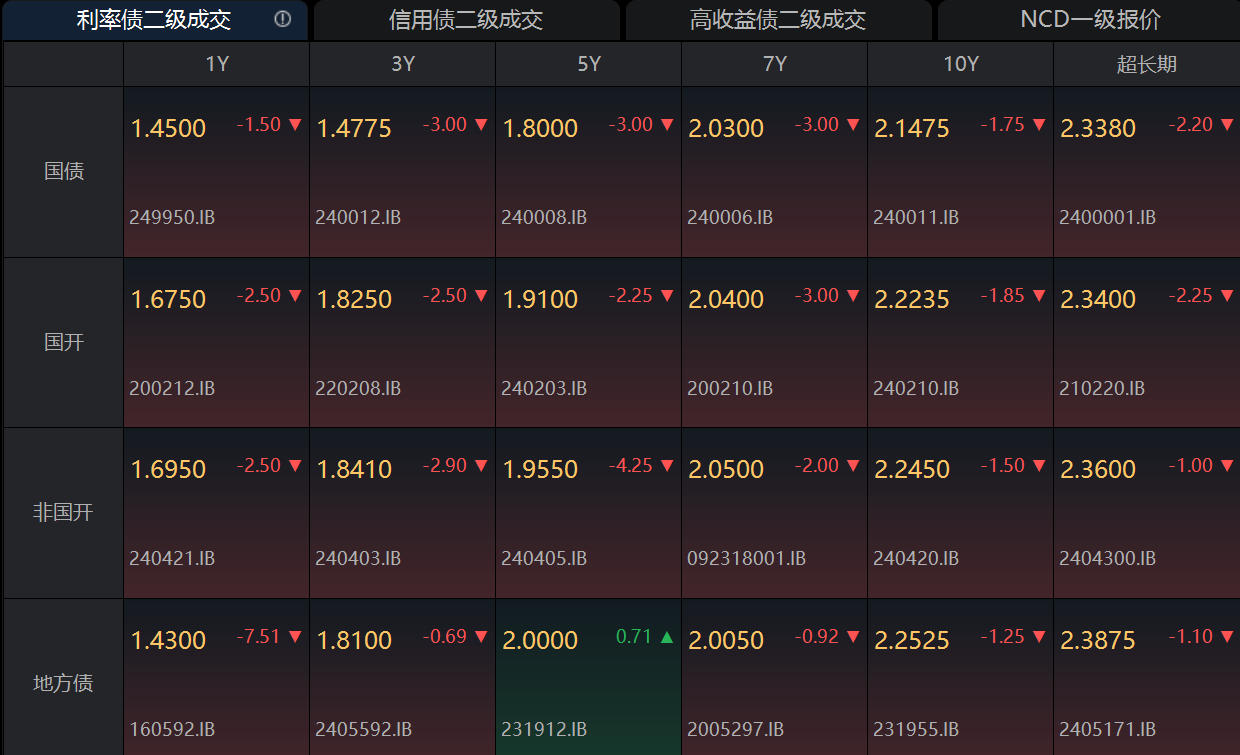The height and width of the screenshot is (755, 1240).
Task: Click the 国开 7Y yield 2.0400
Action: click(726, 299)
